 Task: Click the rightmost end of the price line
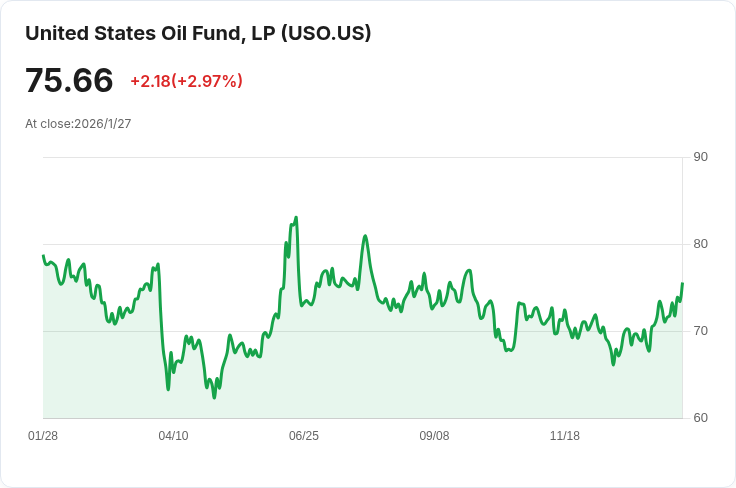click(682, 284)
